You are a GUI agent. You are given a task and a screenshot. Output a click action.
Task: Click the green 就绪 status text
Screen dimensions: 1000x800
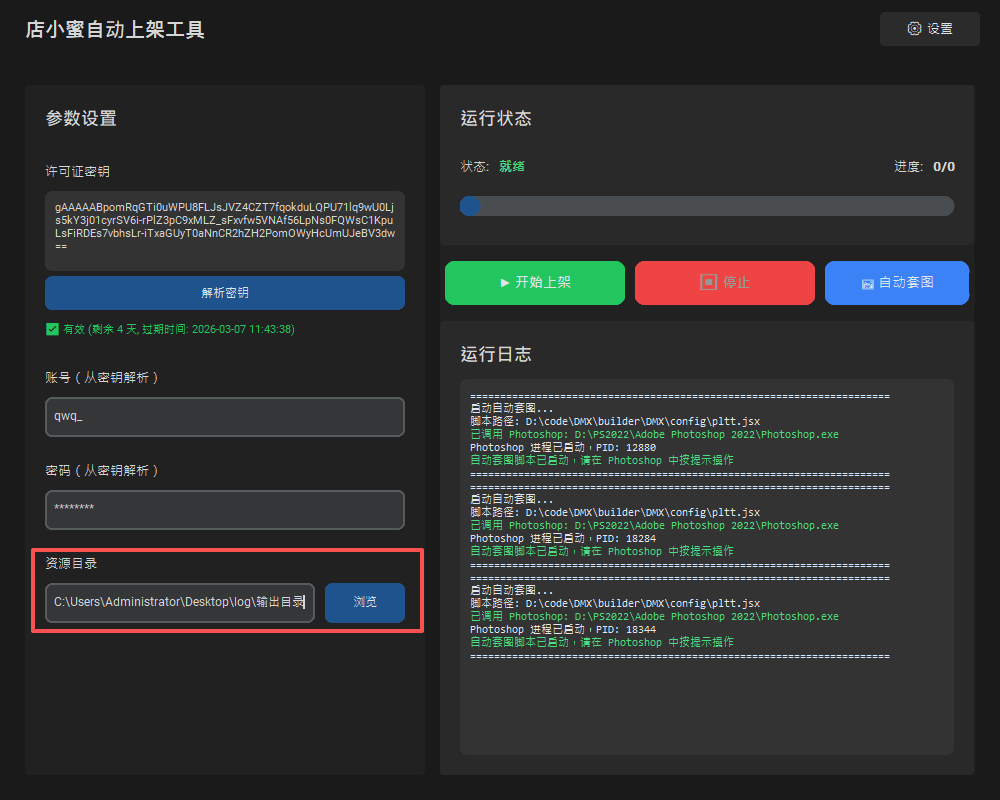pyautogui.click(x=512, y=166)
